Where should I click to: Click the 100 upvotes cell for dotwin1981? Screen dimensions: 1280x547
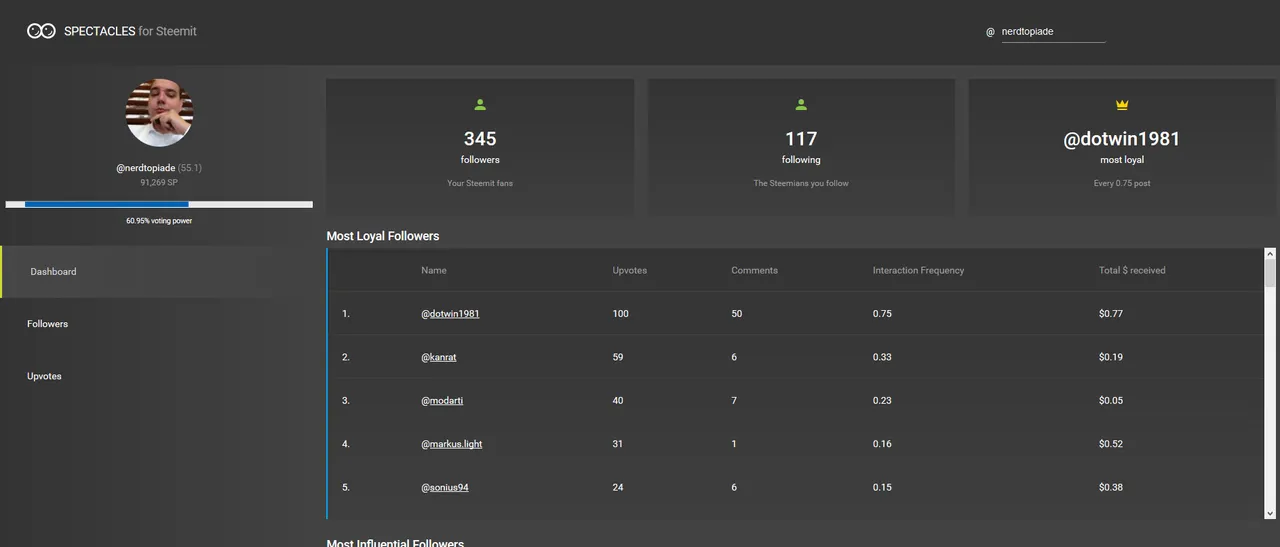click(621, 314)
